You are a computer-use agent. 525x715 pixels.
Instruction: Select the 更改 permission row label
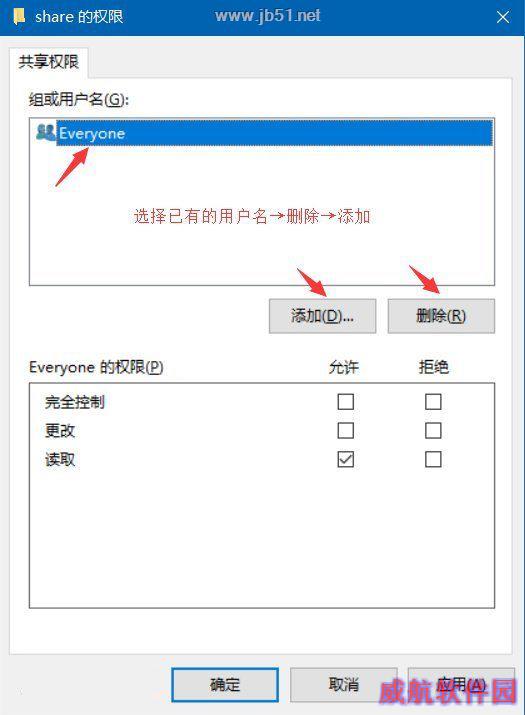coord(60,430)
